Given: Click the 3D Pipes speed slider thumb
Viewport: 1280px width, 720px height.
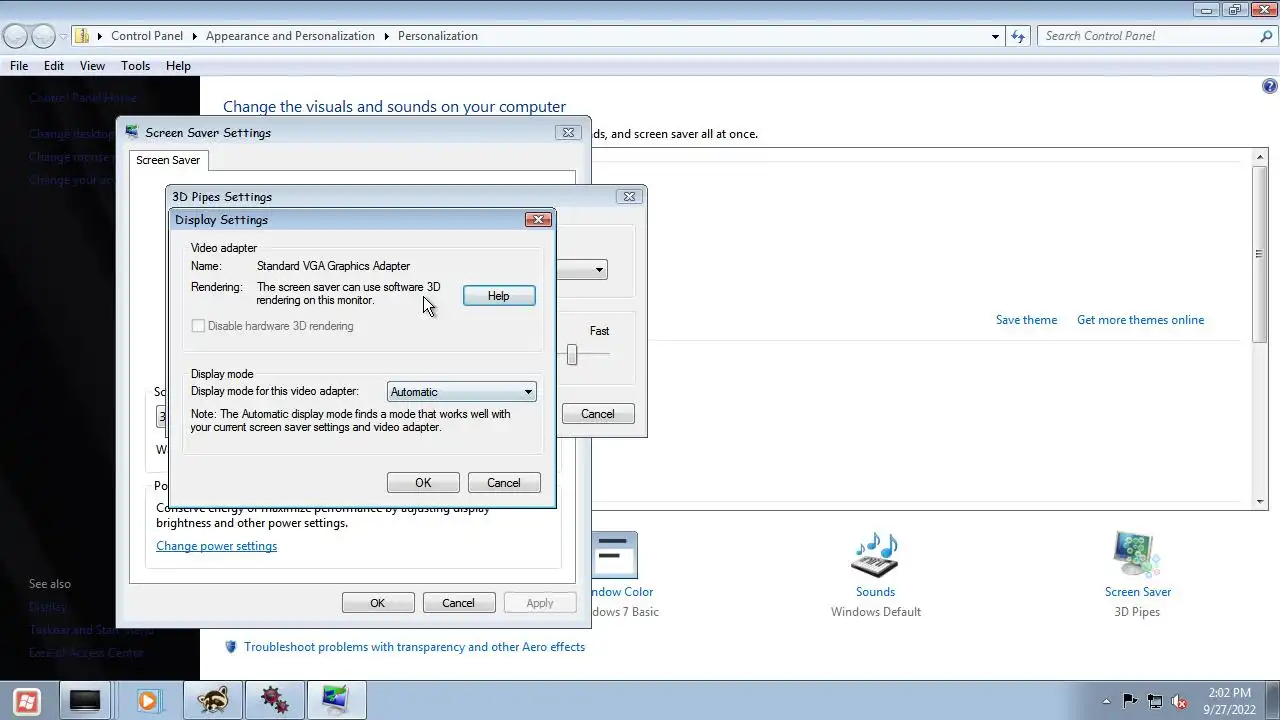Looking at the screenshot, I should (572, 354).
